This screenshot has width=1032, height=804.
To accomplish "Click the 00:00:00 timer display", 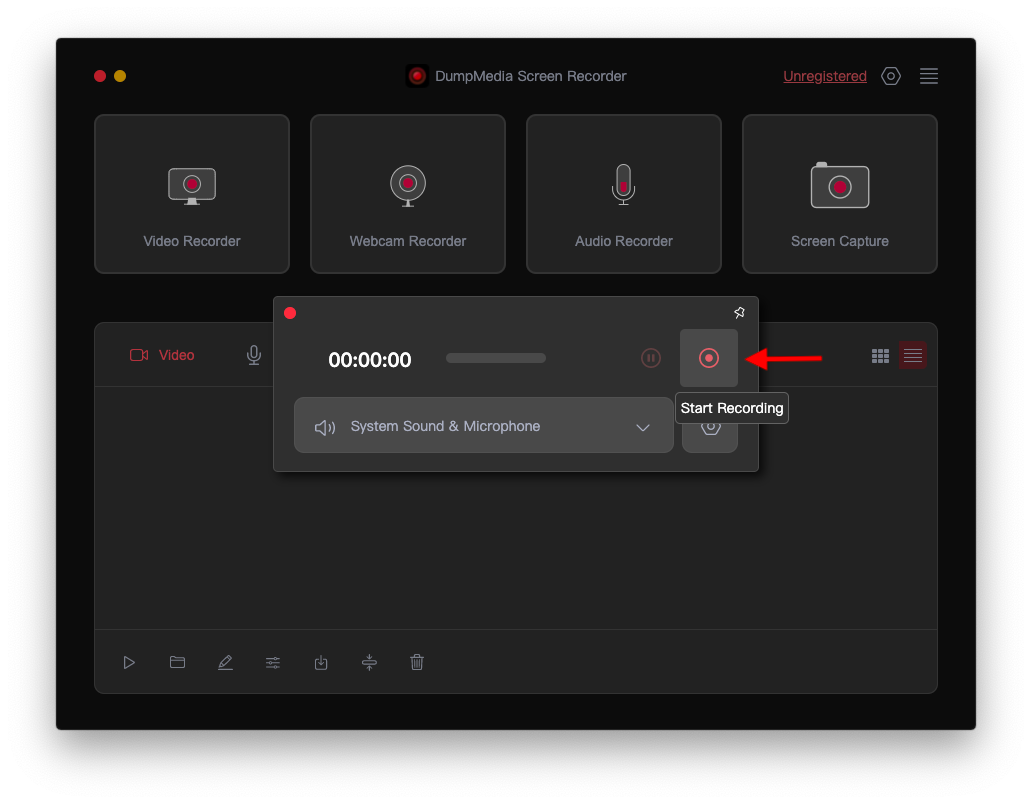I will [x=370, y=360].
